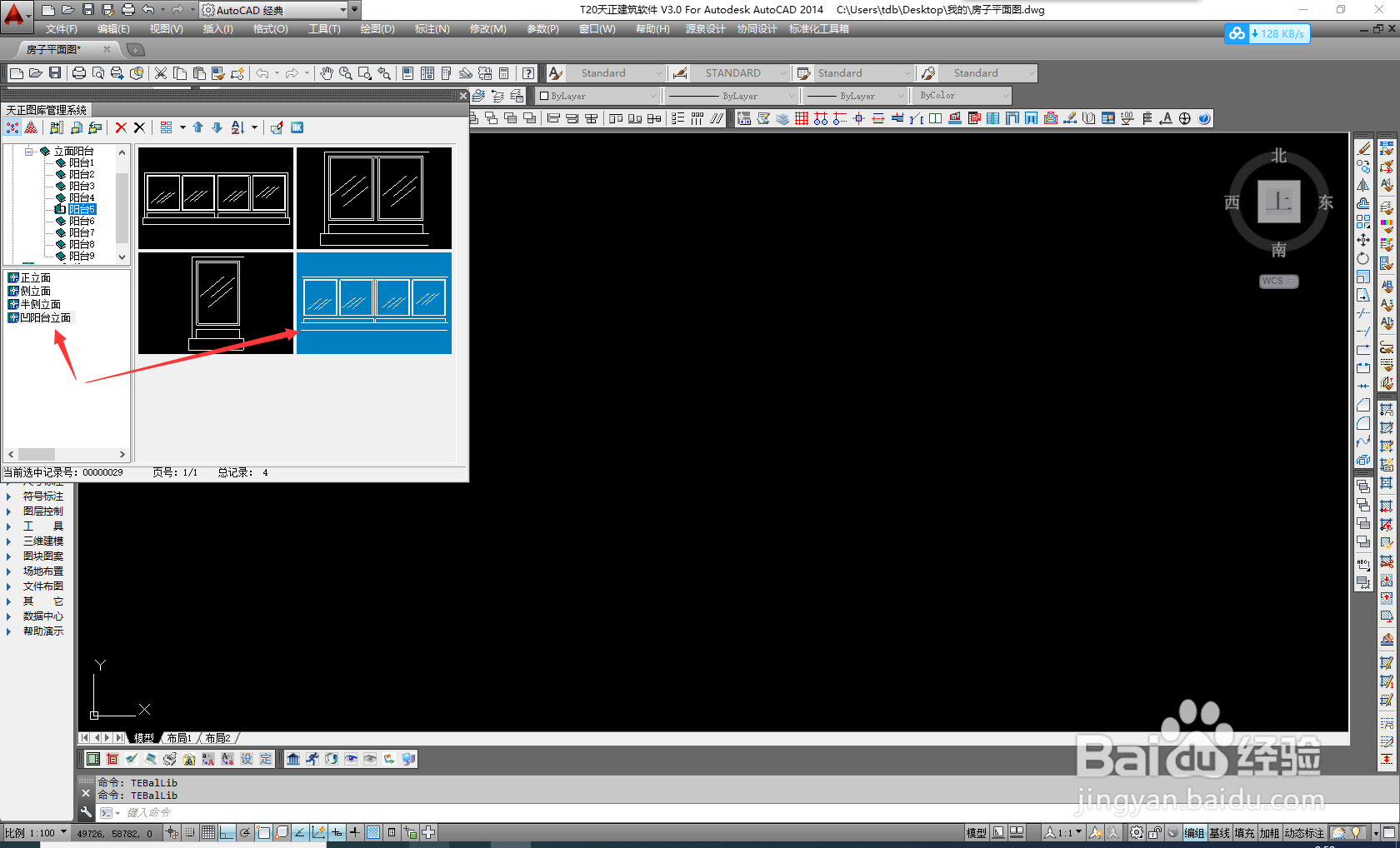This screenshot has height=848, width=1400.
Task: Click the New drawing icon in standard toolbar
Action: click(x=16, y=73)
